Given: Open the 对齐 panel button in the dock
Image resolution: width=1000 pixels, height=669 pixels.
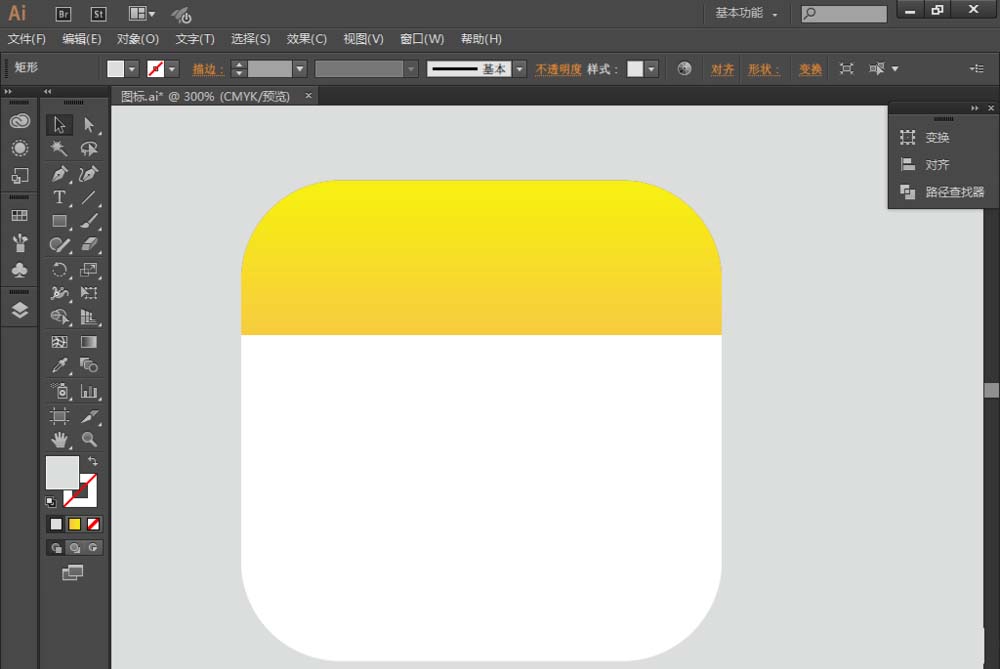Looking at the screenshot, I should pyautogui.click(x=937, y=165).
